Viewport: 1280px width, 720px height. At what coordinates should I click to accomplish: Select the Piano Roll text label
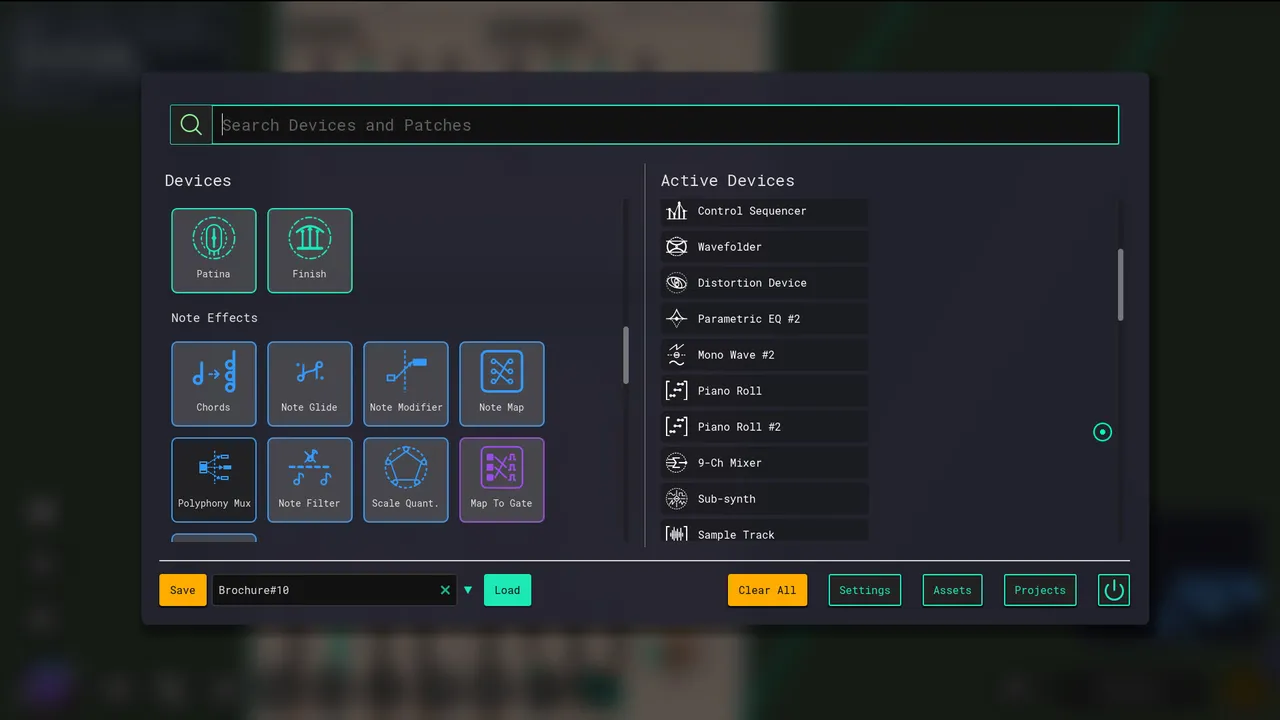(x=730, y=391)
